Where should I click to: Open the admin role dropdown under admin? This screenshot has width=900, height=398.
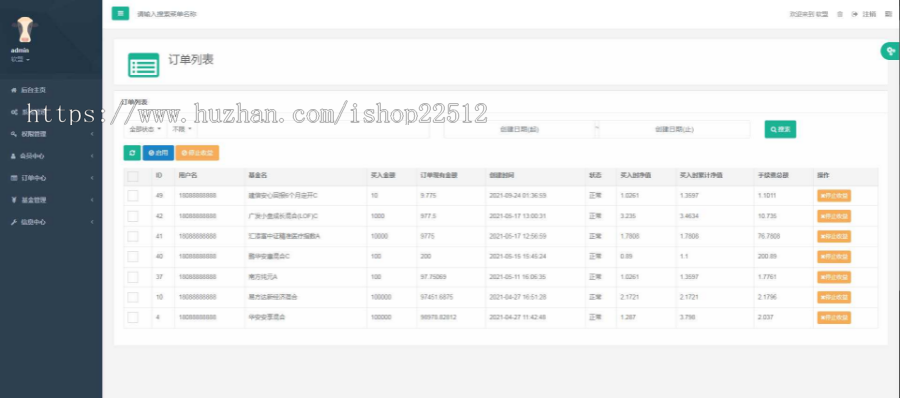click(x=21, y=59)
